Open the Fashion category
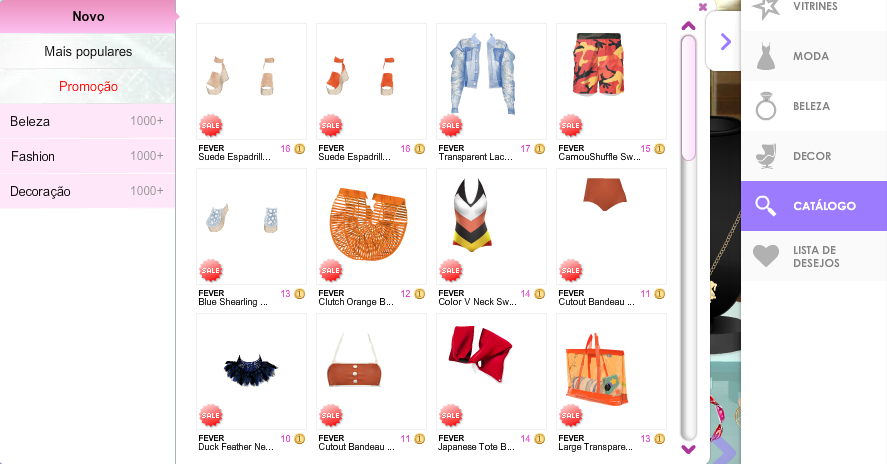This screenshot has width=887, height=464. click(88, 156)
